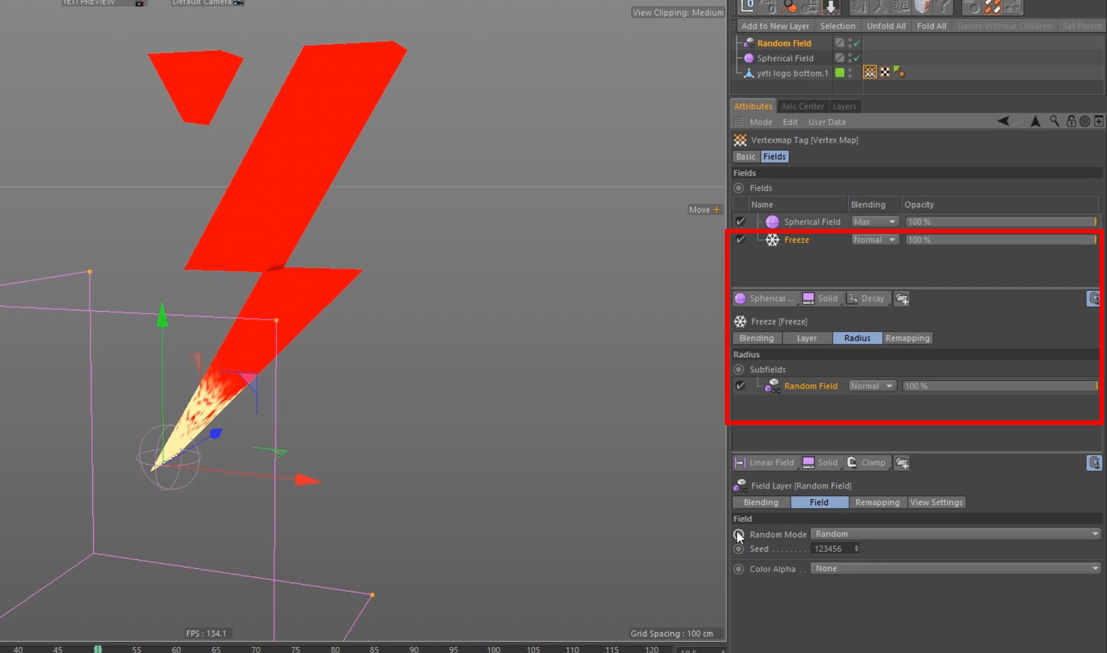This screenshot has height=653, width=1107.
Task: Switch to the Layers tab
Action: coord(844,107)
